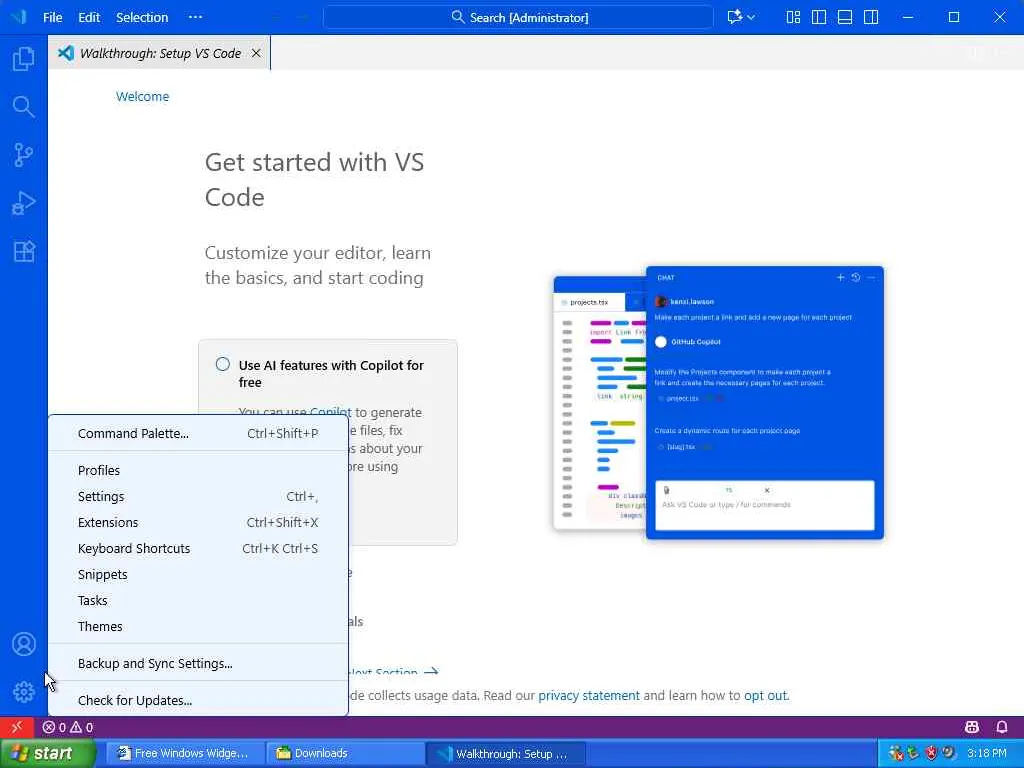1024x768 pixels.
Task: Choose Keyboard Shortcuts menu entry
Action: pyautogui.click(x=198, y=549)
